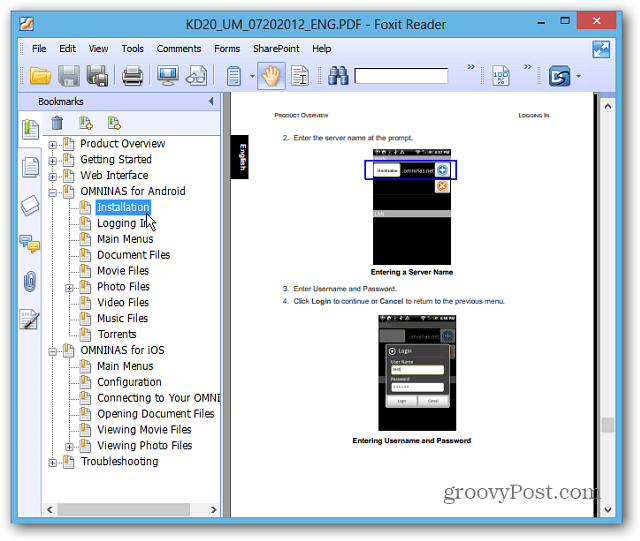The width and height of the screenshot is (640, 541).
Task: Open the Forms menu
Action: pyautogui.click(x=227, y=49)
